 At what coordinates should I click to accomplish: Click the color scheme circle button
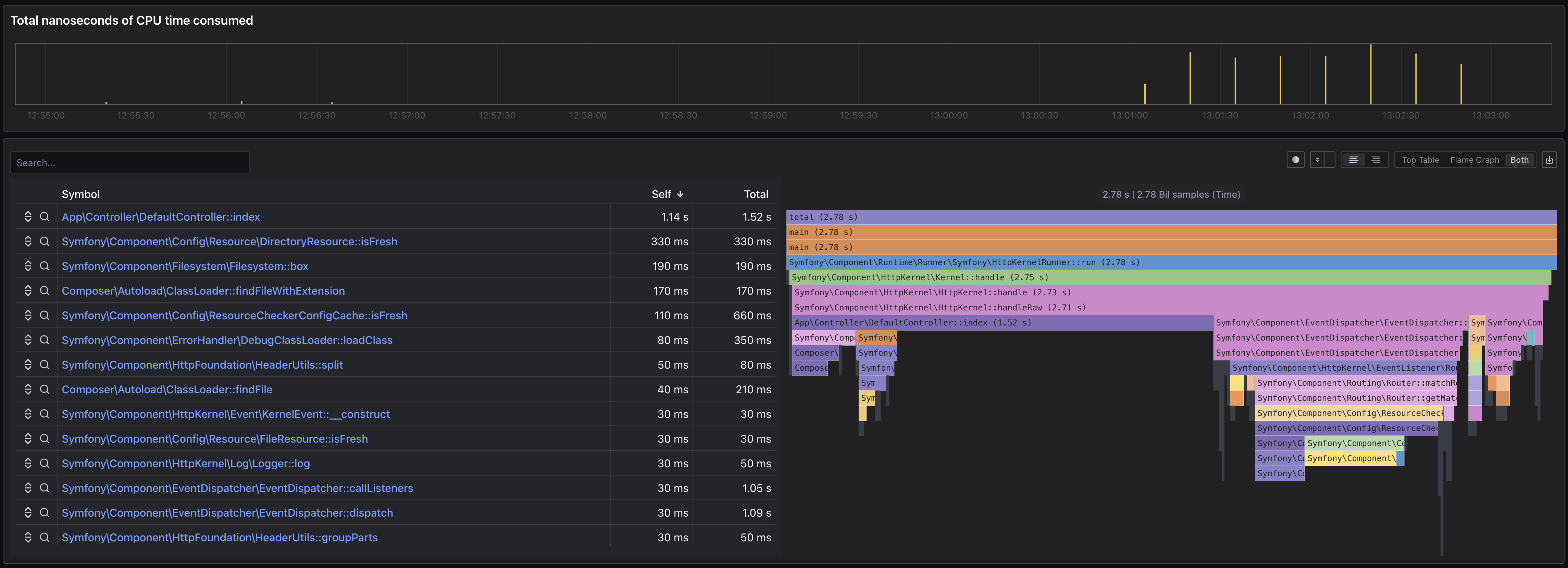click(x=1295, y=160)
